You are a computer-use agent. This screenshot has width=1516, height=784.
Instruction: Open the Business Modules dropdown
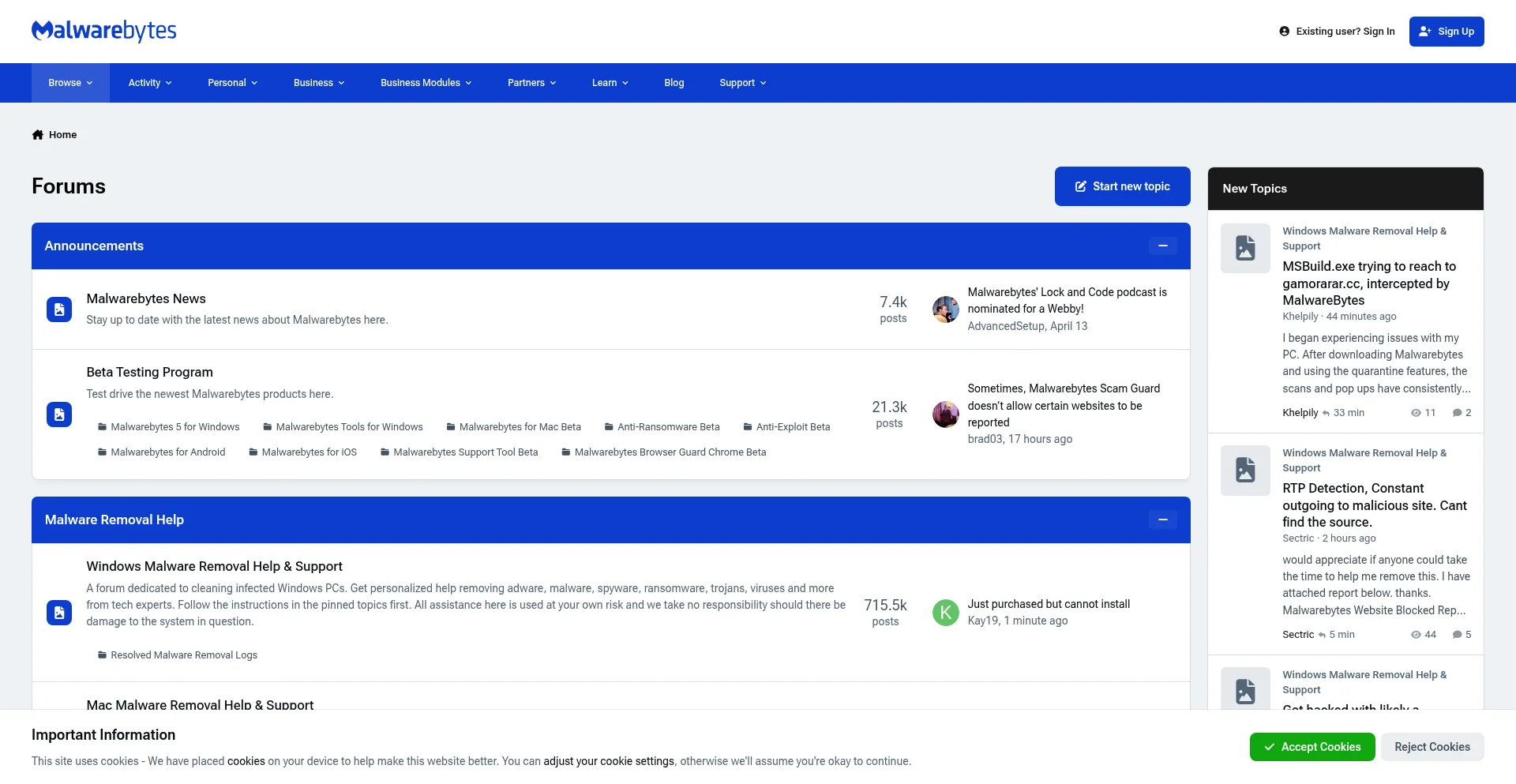[426, 83]
